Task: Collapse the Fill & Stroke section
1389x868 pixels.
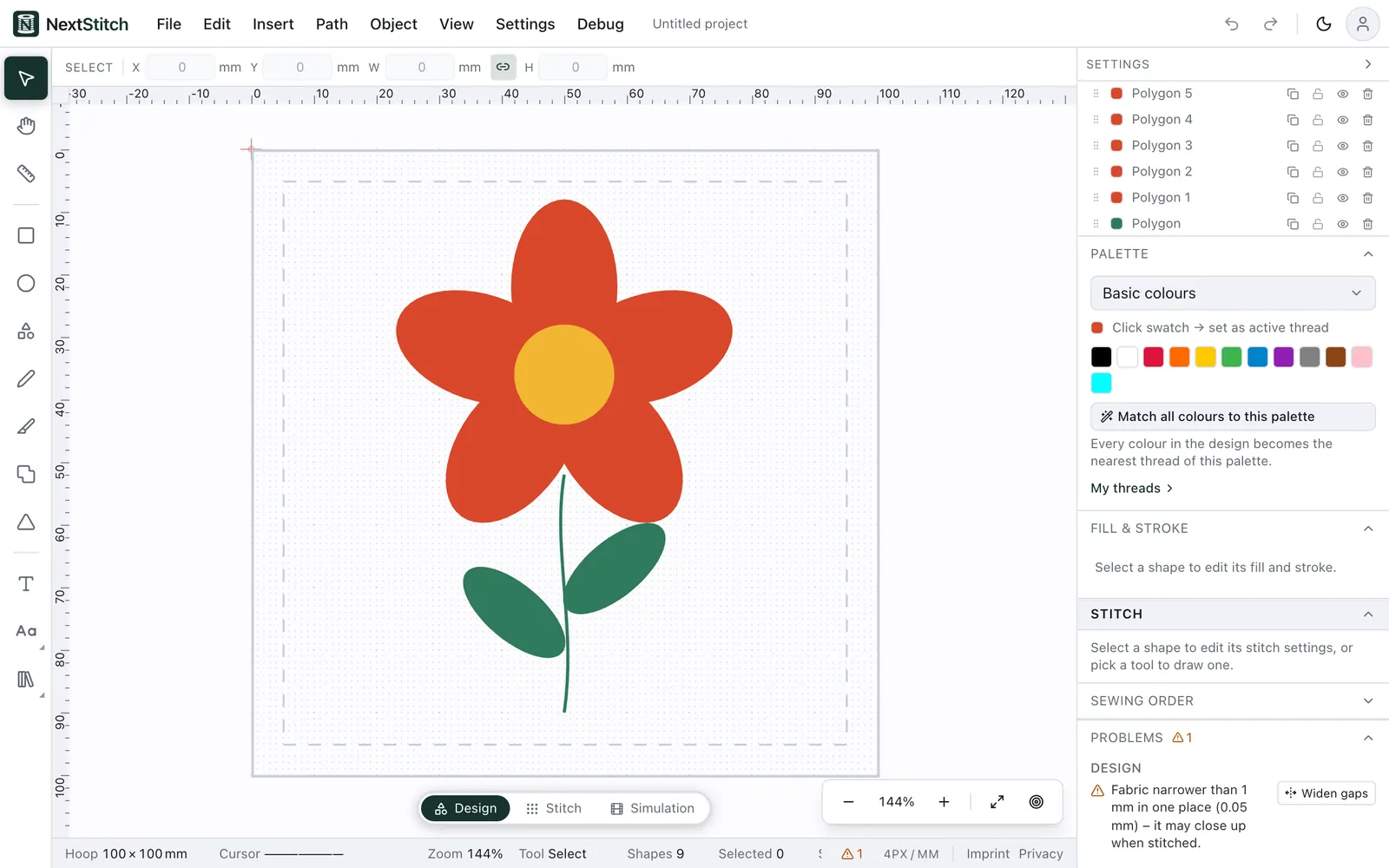Action: click(x=1368, y=529)
